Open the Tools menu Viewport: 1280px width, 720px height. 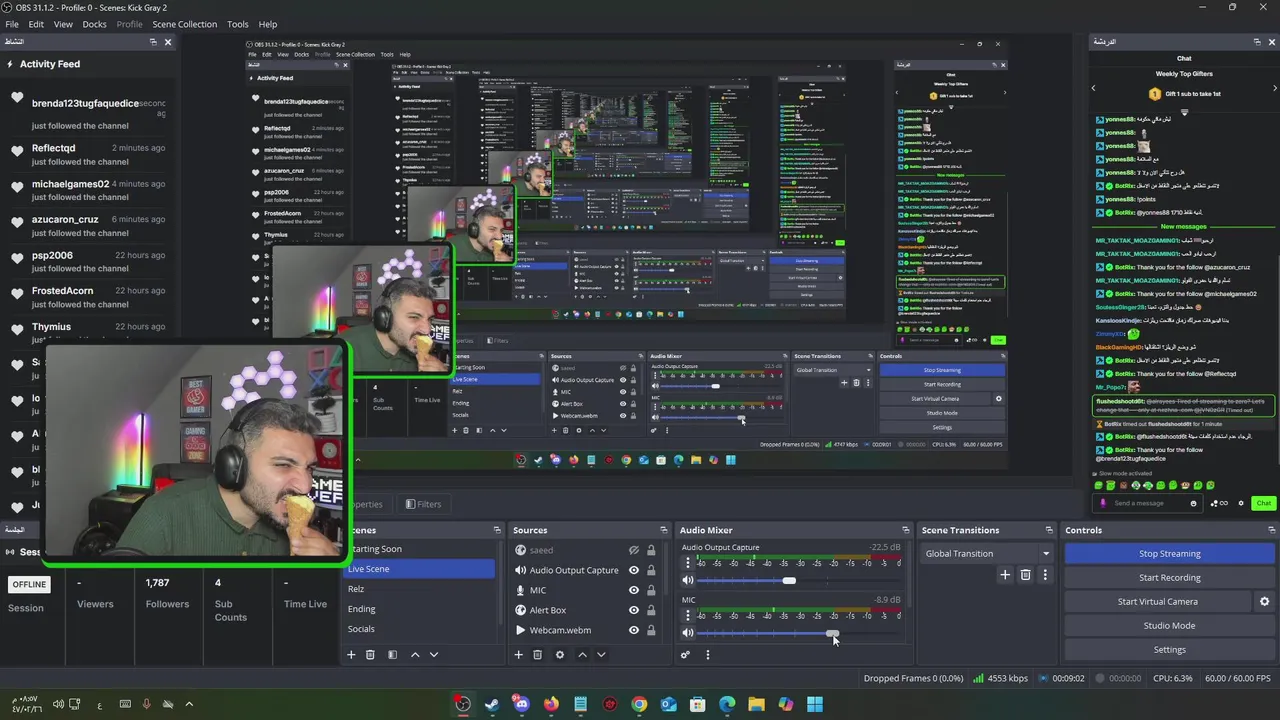click(x=238, y=24)
